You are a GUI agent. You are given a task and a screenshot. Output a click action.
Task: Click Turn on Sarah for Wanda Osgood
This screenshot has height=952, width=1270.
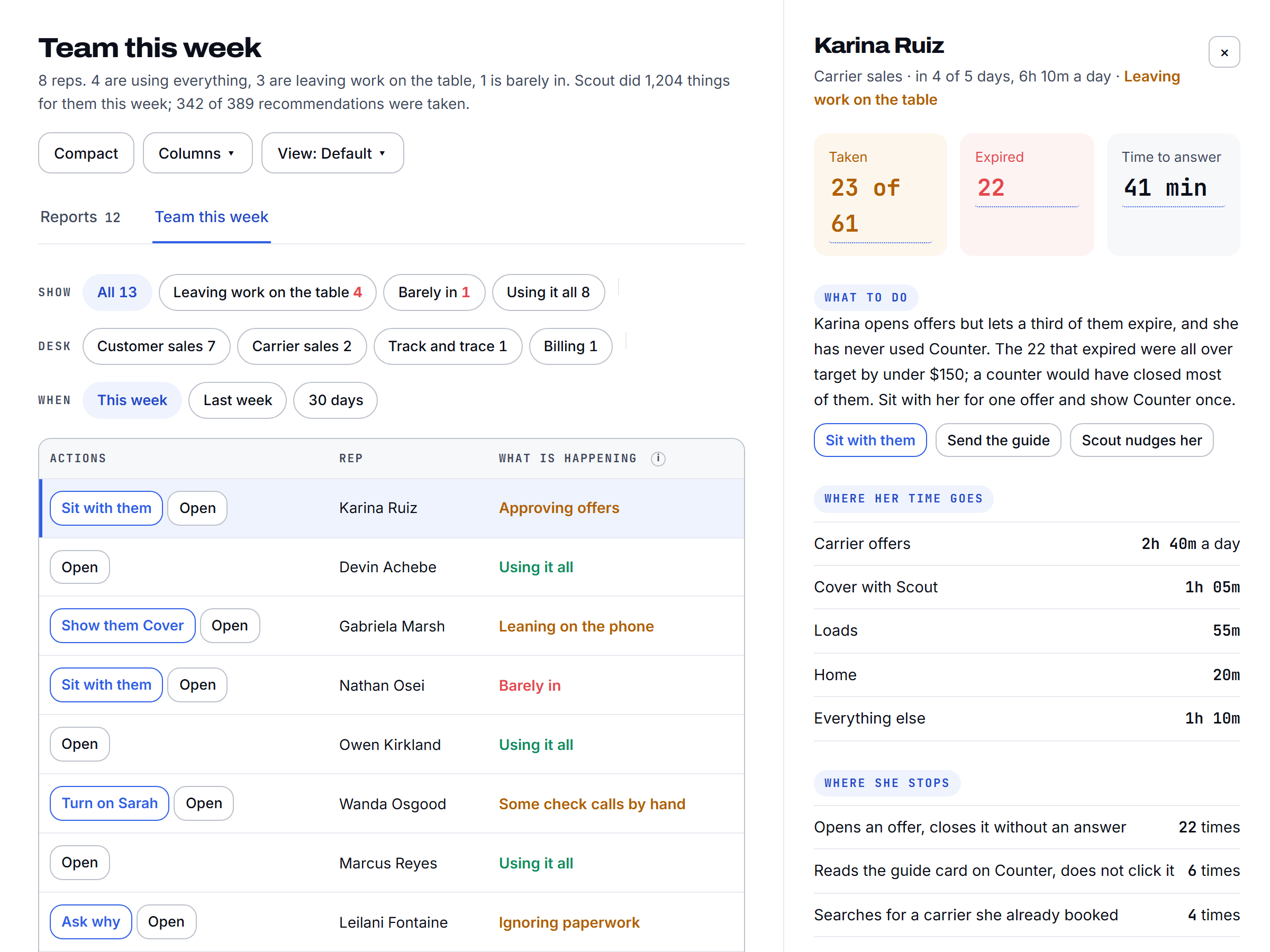pos(110,803)
